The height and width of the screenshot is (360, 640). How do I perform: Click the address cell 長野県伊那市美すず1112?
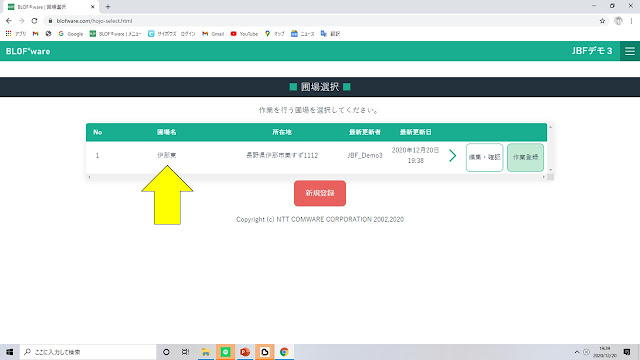point(282,155)
